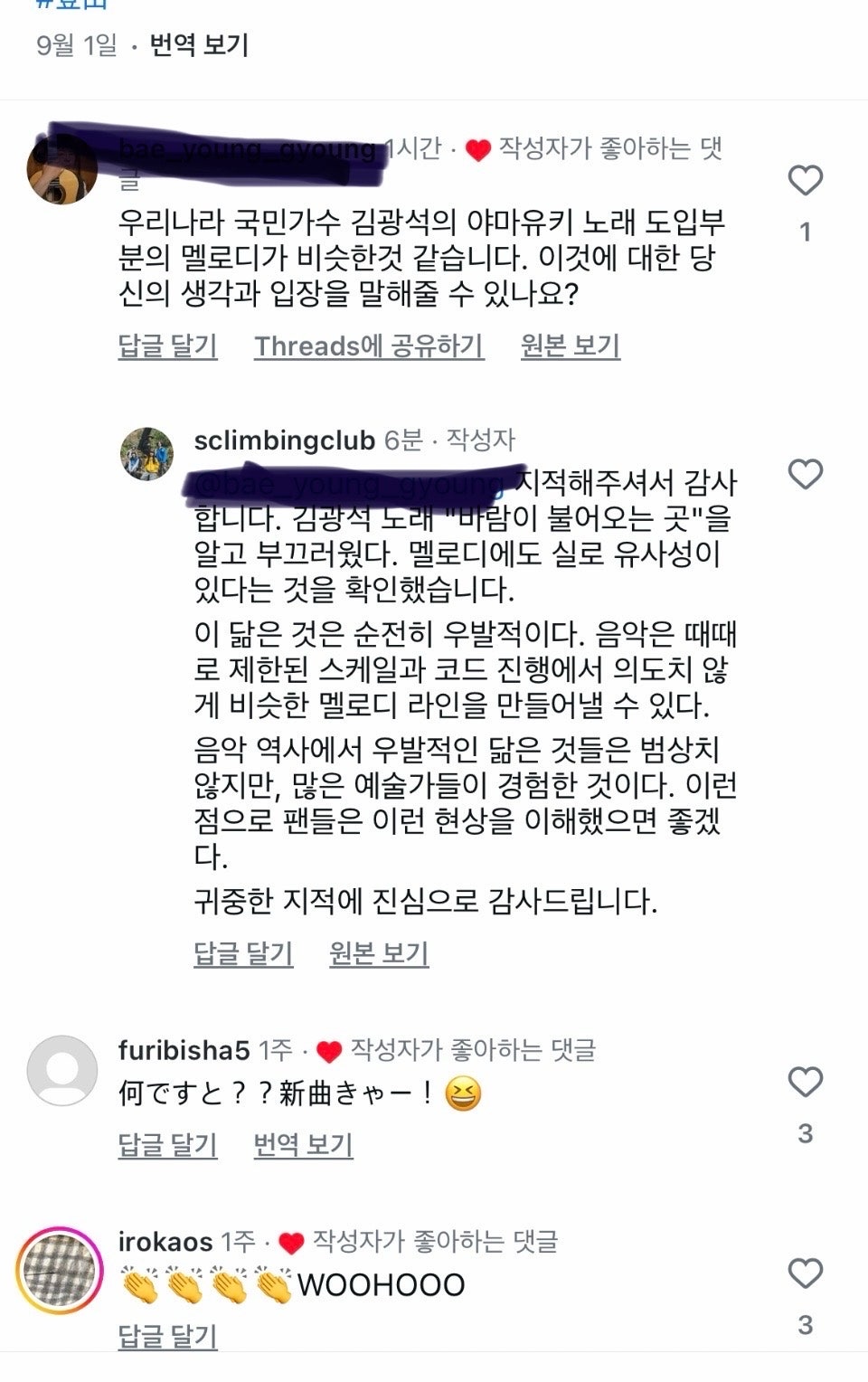The height and width of the screenshot is (1382, 868).
Task: Tap Threads에 공유하기 link
Action: click(369, 345)
